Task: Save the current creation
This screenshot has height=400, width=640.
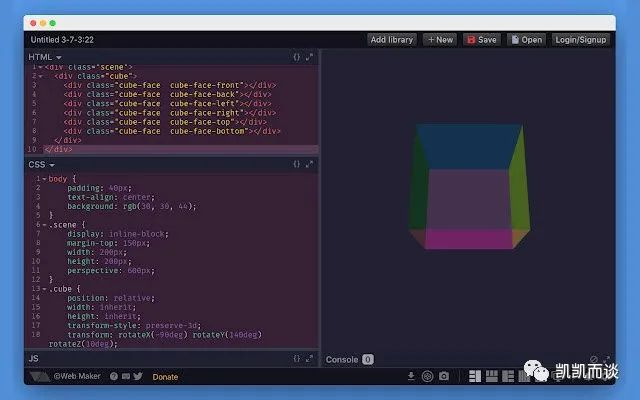Action: (482, 40)
